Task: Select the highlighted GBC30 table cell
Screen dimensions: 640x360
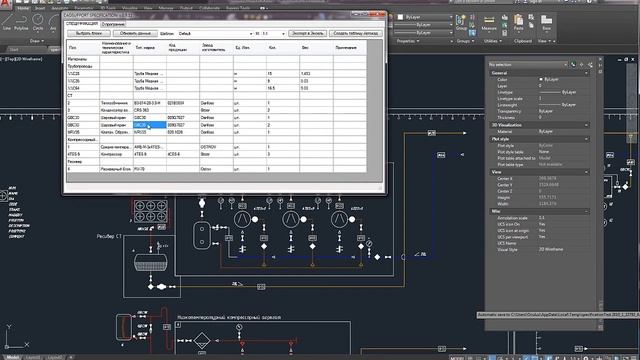Action: click(149, 125)
